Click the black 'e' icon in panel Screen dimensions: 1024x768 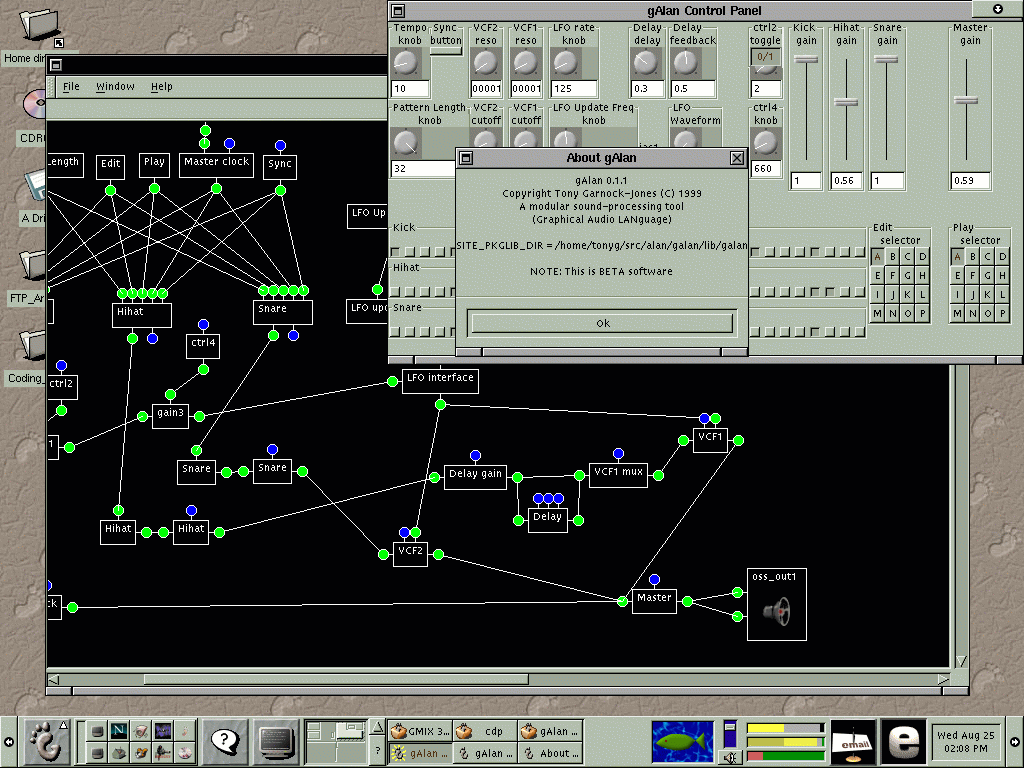[x=905, y=741]
